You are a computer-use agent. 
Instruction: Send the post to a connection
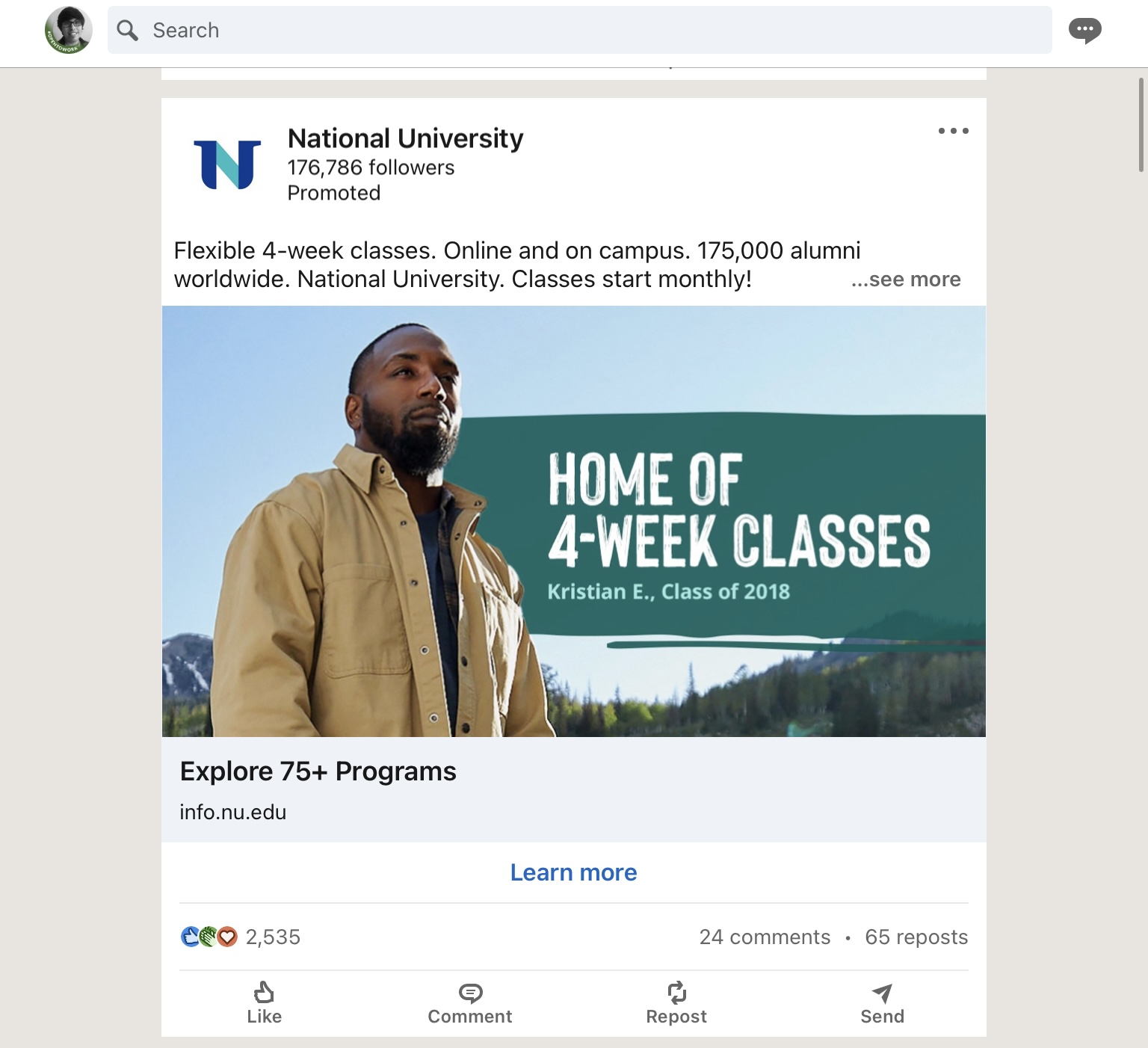(x=882, y=1003)
